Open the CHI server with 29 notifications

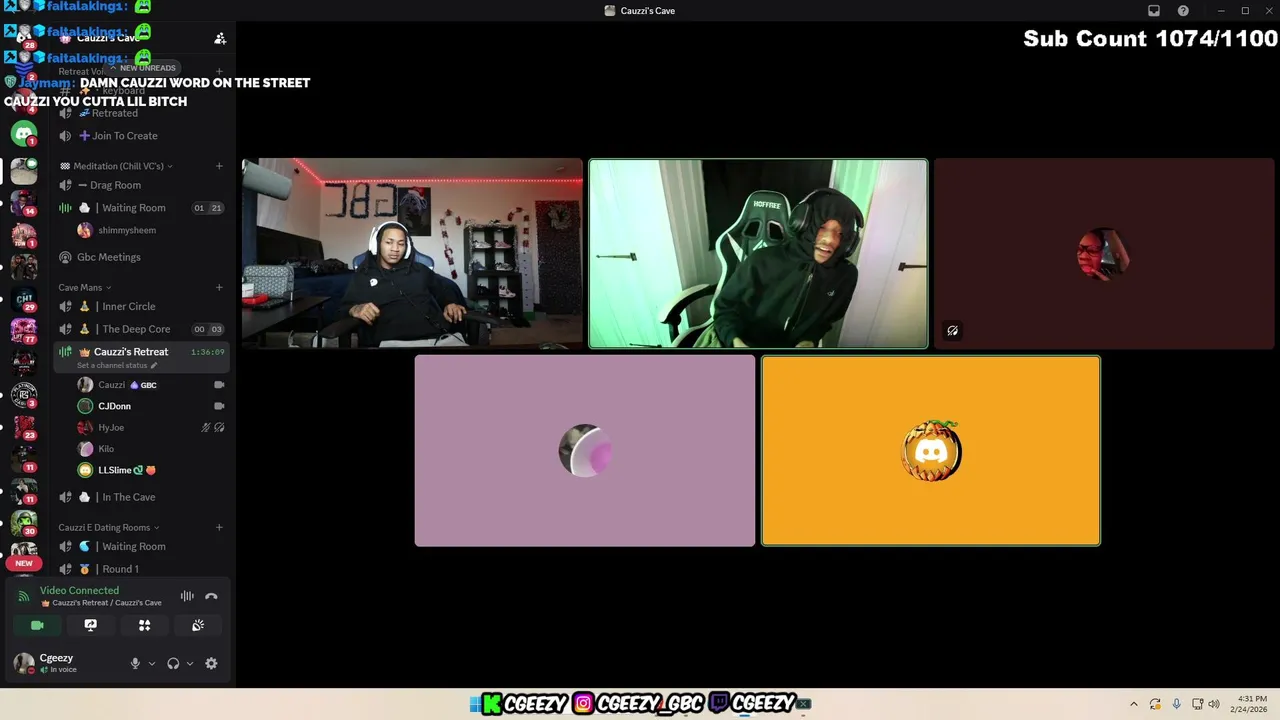click(x=24, y=299)
